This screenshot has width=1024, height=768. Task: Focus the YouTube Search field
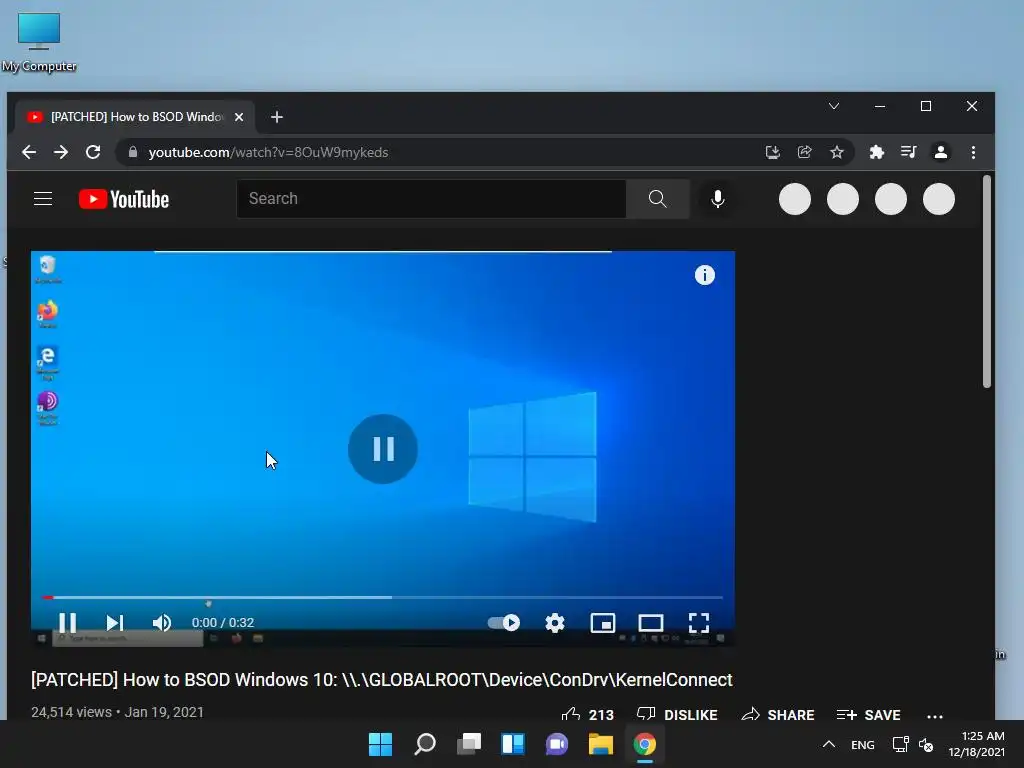(x=431, y=199)
